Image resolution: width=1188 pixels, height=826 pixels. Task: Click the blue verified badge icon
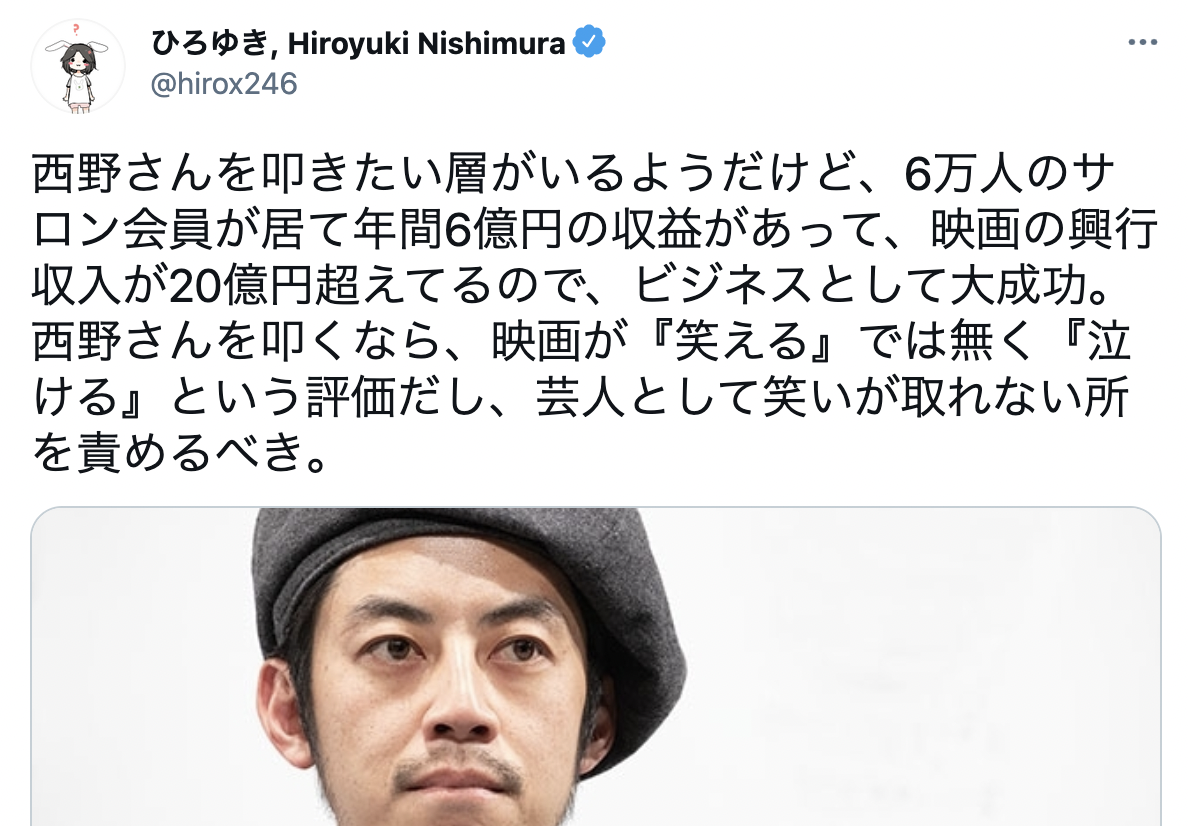[589, 42]
